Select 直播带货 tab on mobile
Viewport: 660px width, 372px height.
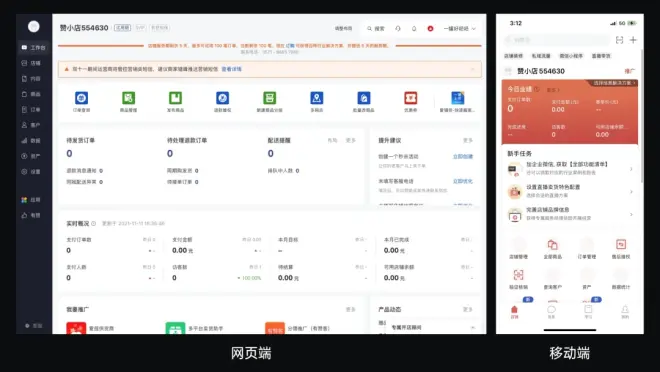point(601,56)
